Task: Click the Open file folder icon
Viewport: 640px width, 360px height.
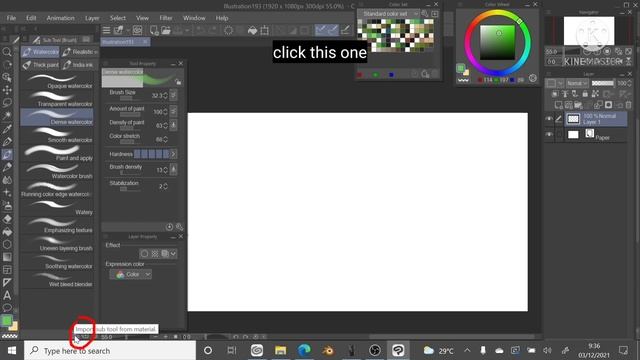Action: point(165,30)
